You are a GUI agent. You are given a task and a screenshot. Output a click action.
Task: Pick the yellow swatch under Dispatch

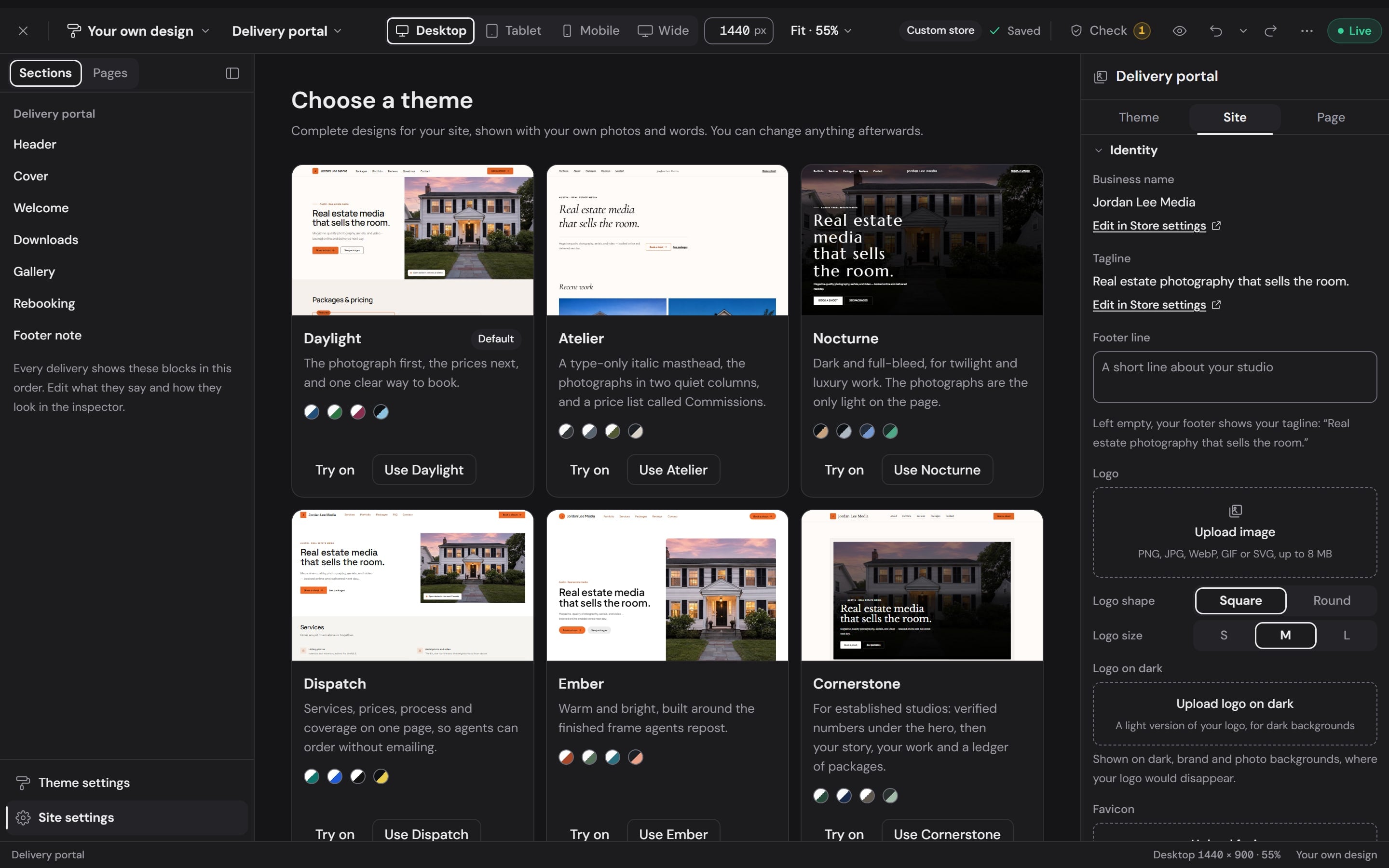(x=381, y=777)
